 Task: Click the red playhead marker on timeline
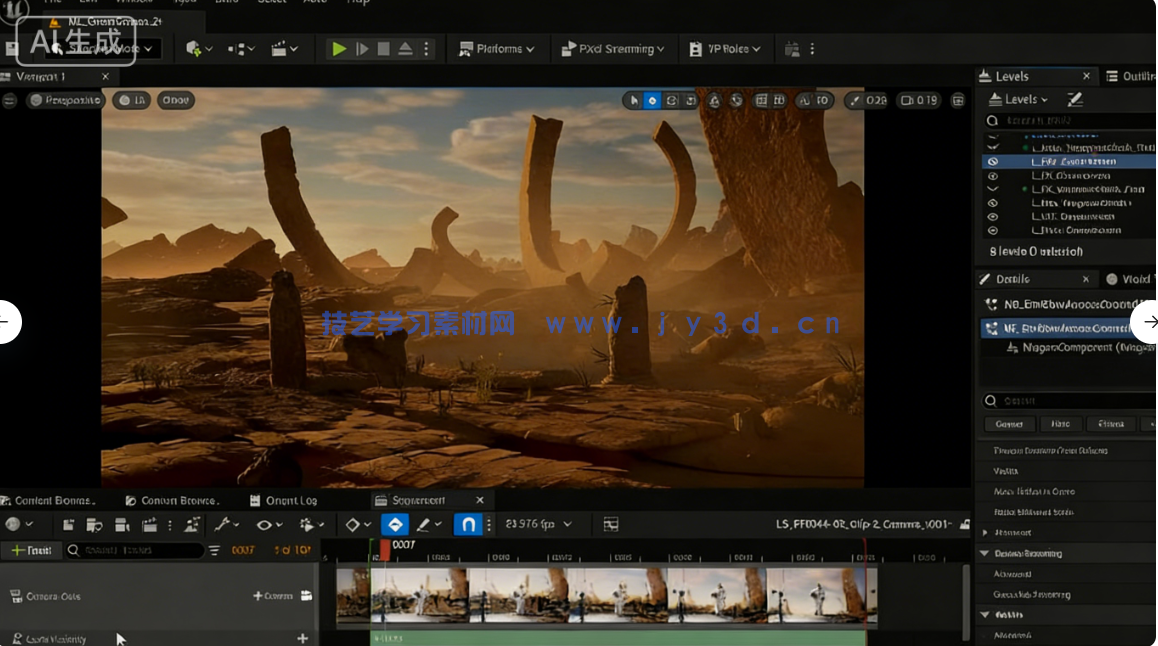click(384, 548)
